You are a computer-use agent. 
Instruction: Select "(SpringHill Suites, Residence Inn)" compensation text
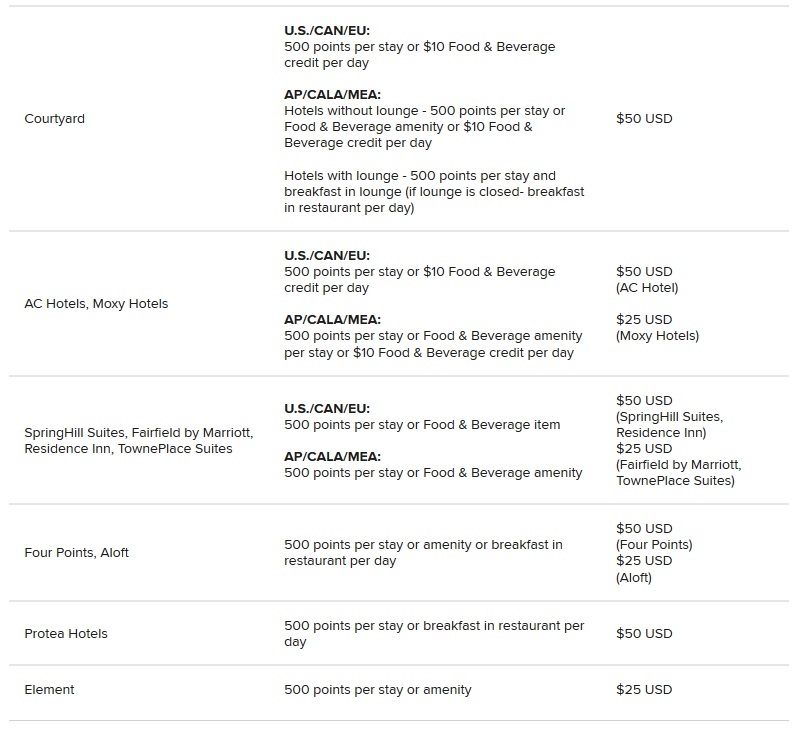point(668,425)
